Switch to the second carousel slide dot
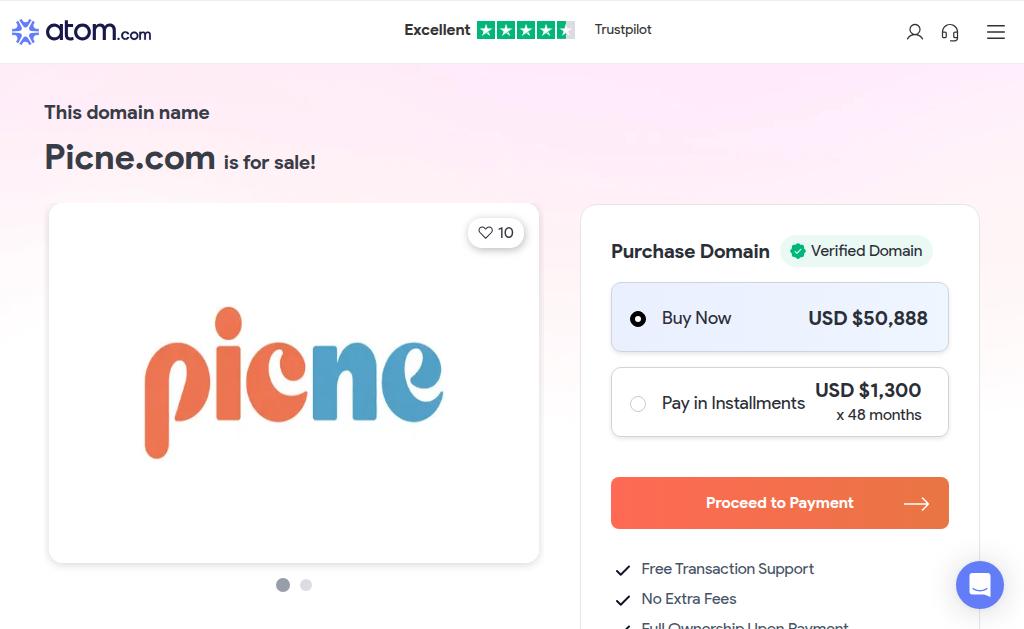This screenshot has width=1024, height=629. pos(306,585)
